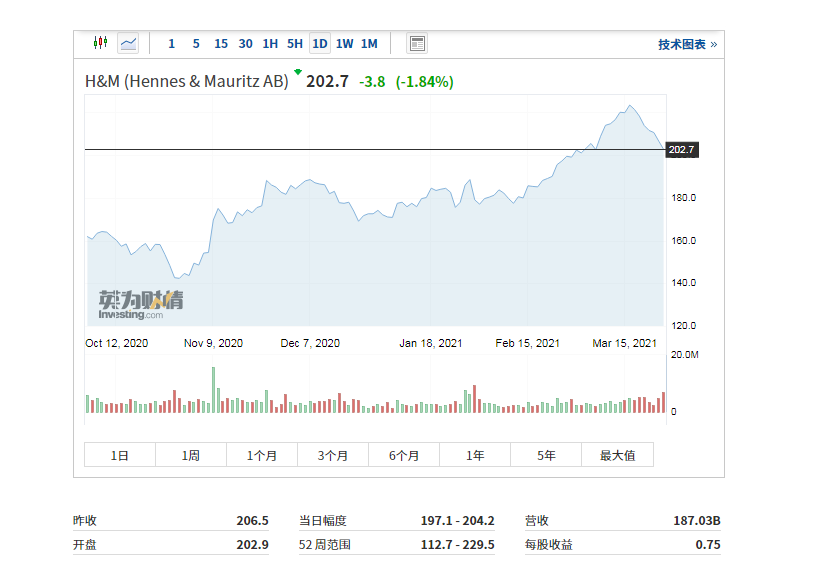Select the area line chart icon
Image resolution: width=825 pixels, height=565 pixels.
[128, 43]
